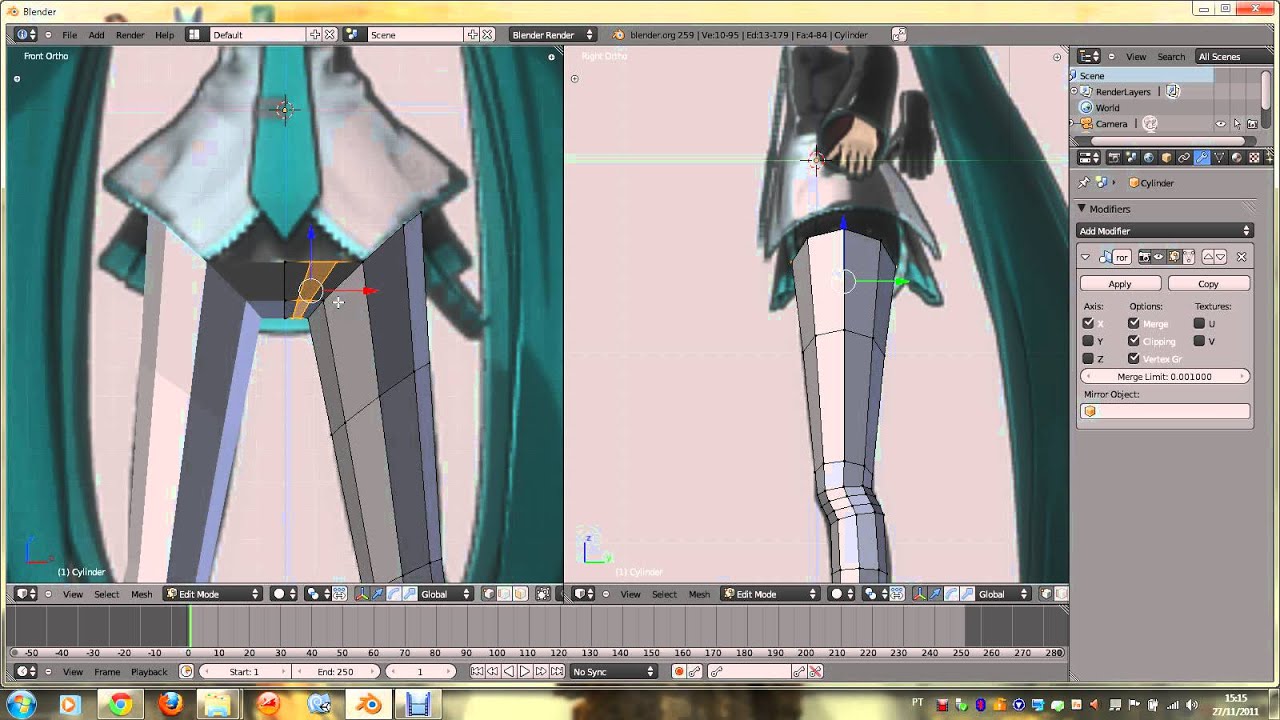Image resolution: width=1280 pixels, height=720 pixels.
Task: Enable the U textures checkbox
Action: [x=1199, y=323]
